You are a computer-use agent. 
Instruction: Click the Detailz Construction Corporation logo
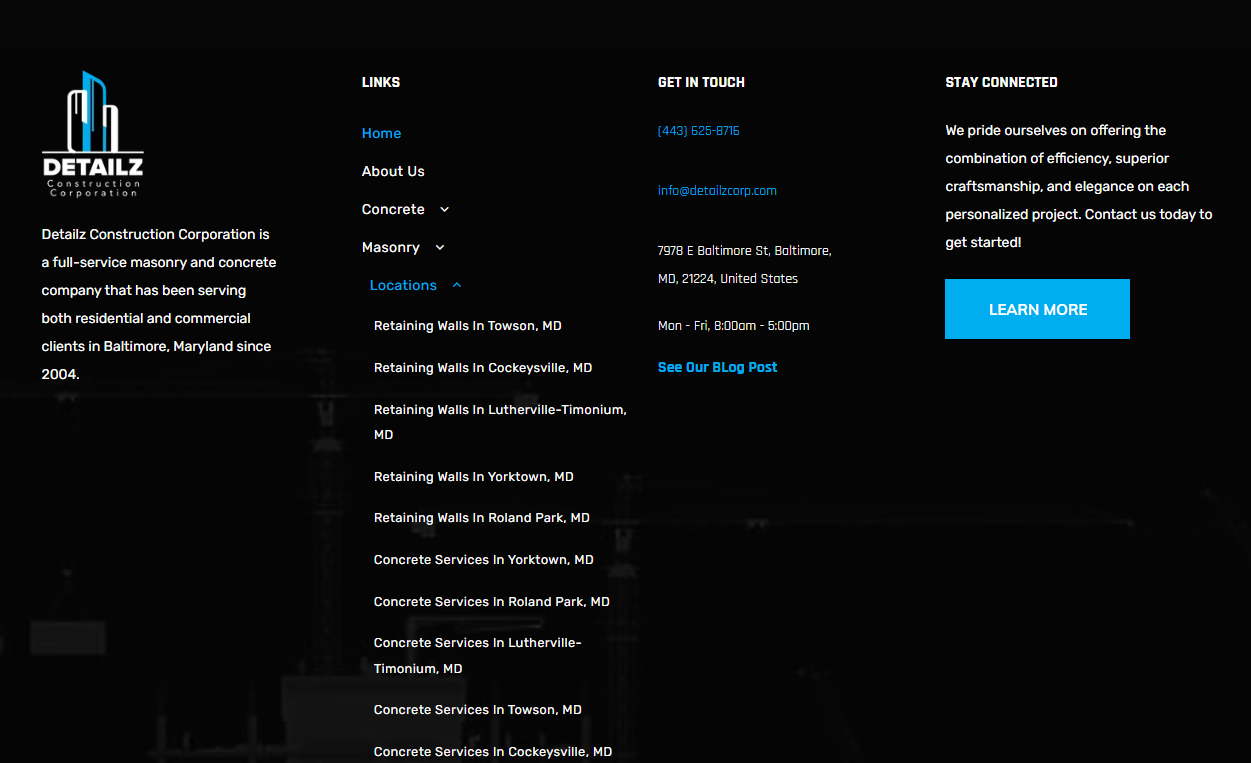click(93, 134)
